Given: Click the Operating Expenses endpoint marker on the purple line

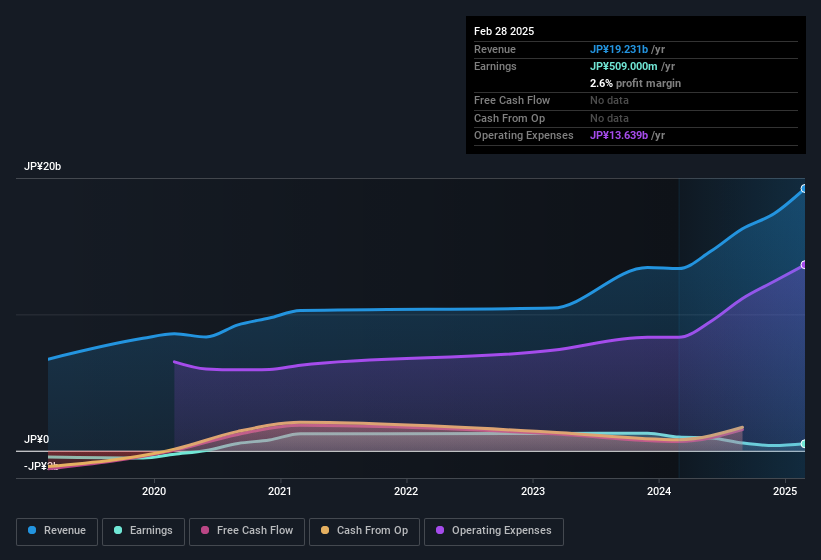Looking at the screenshot, I should (804, 265).
